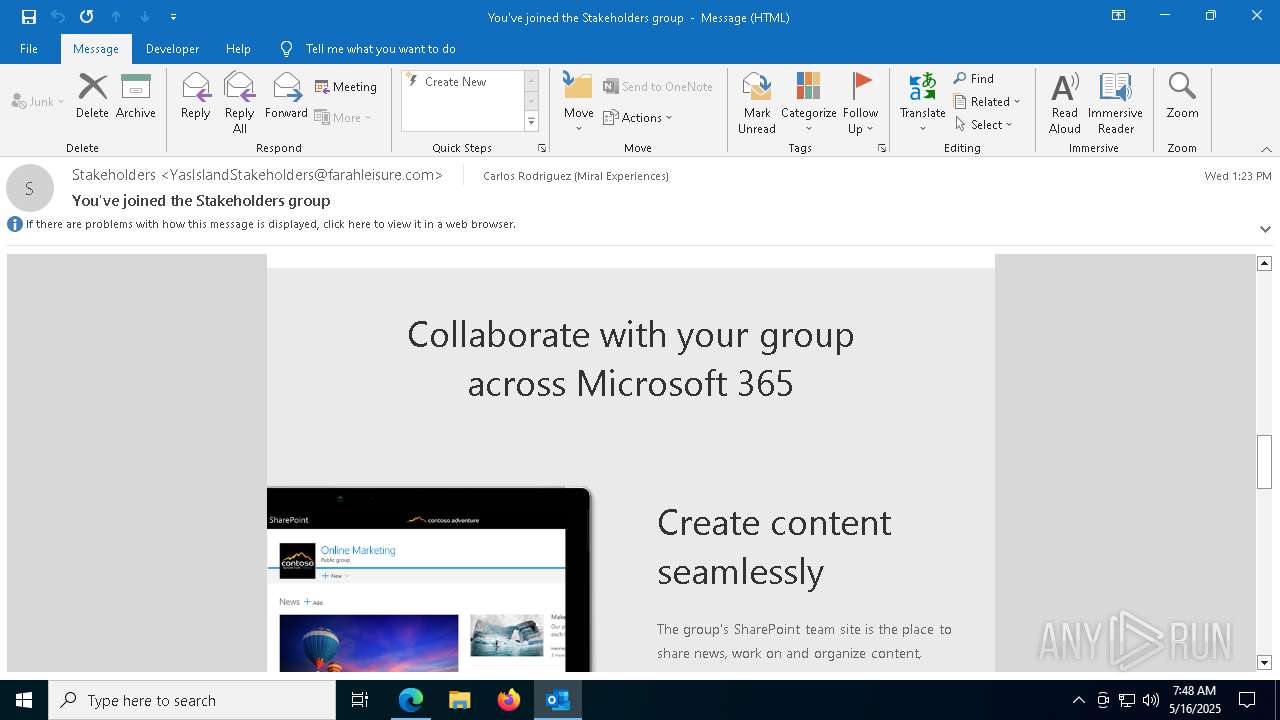Open the File tab
1280x720 pixels.
(29, 49)
